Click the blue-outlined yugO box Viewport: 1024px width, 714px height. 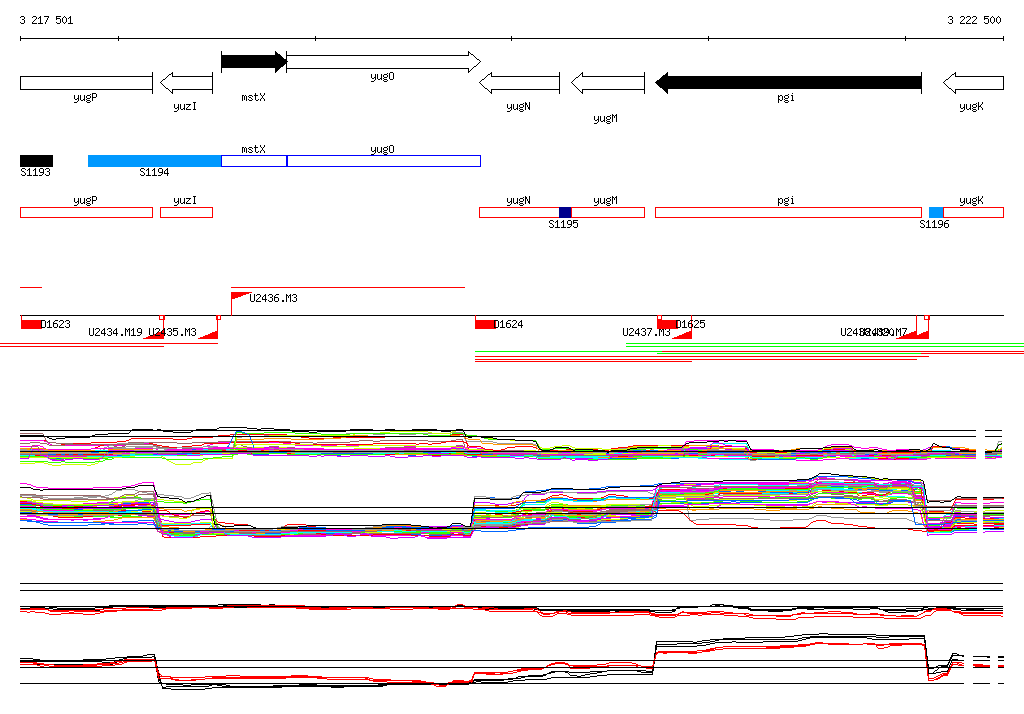click(384, 161)
